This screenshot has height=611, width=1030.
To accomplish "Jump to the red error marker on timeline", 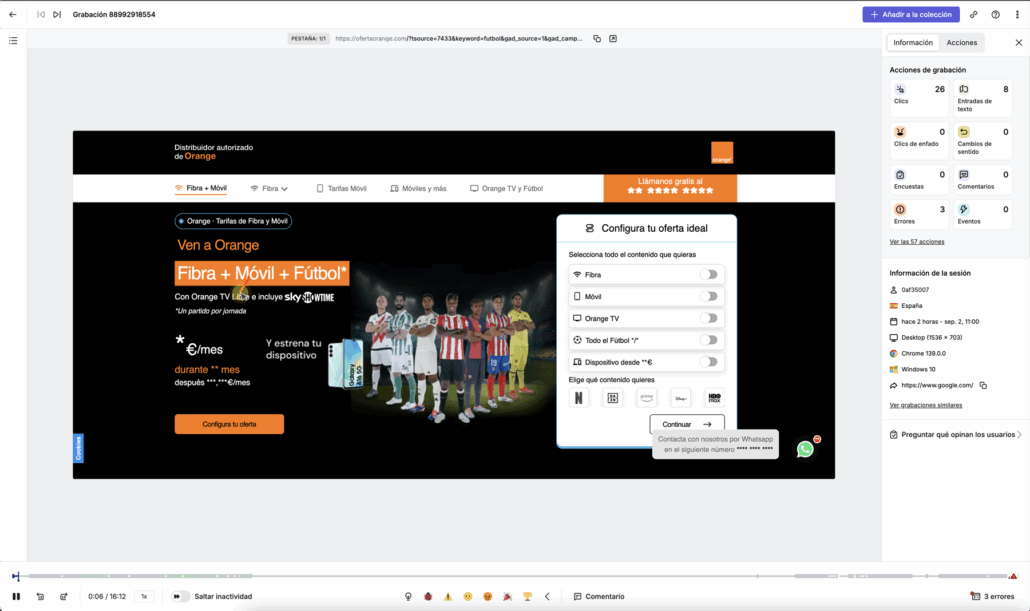I will pyautogui.click(x=1013, y=576).
